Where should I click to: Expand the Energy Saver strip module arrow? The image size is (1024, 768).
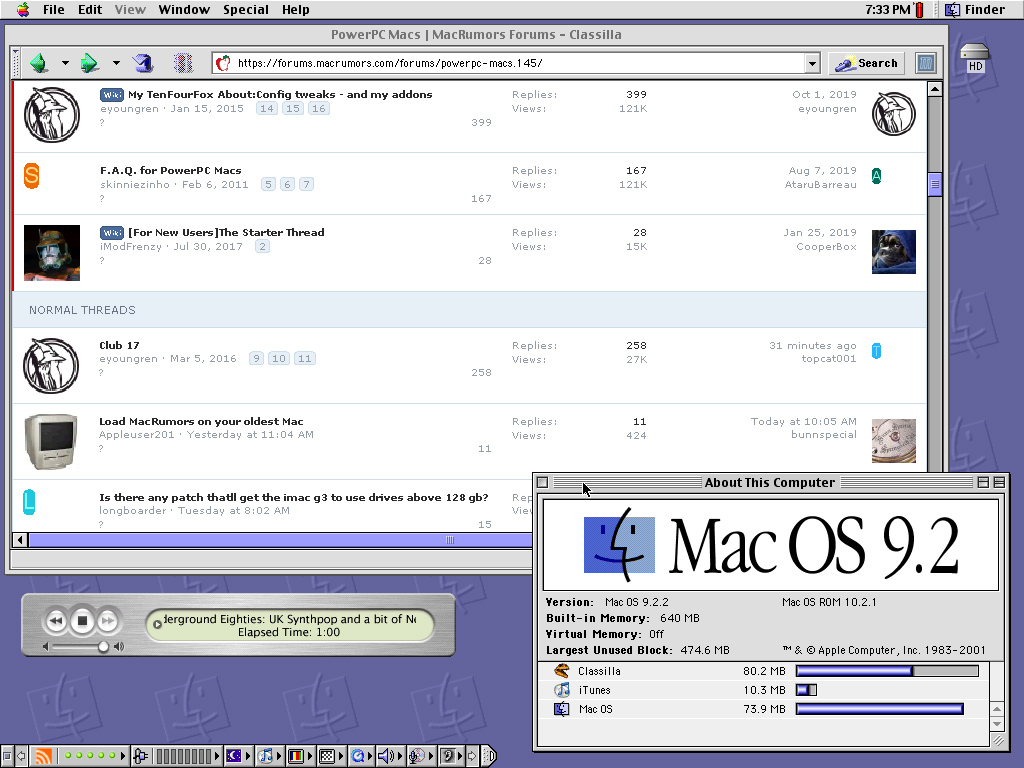[248, 756]
